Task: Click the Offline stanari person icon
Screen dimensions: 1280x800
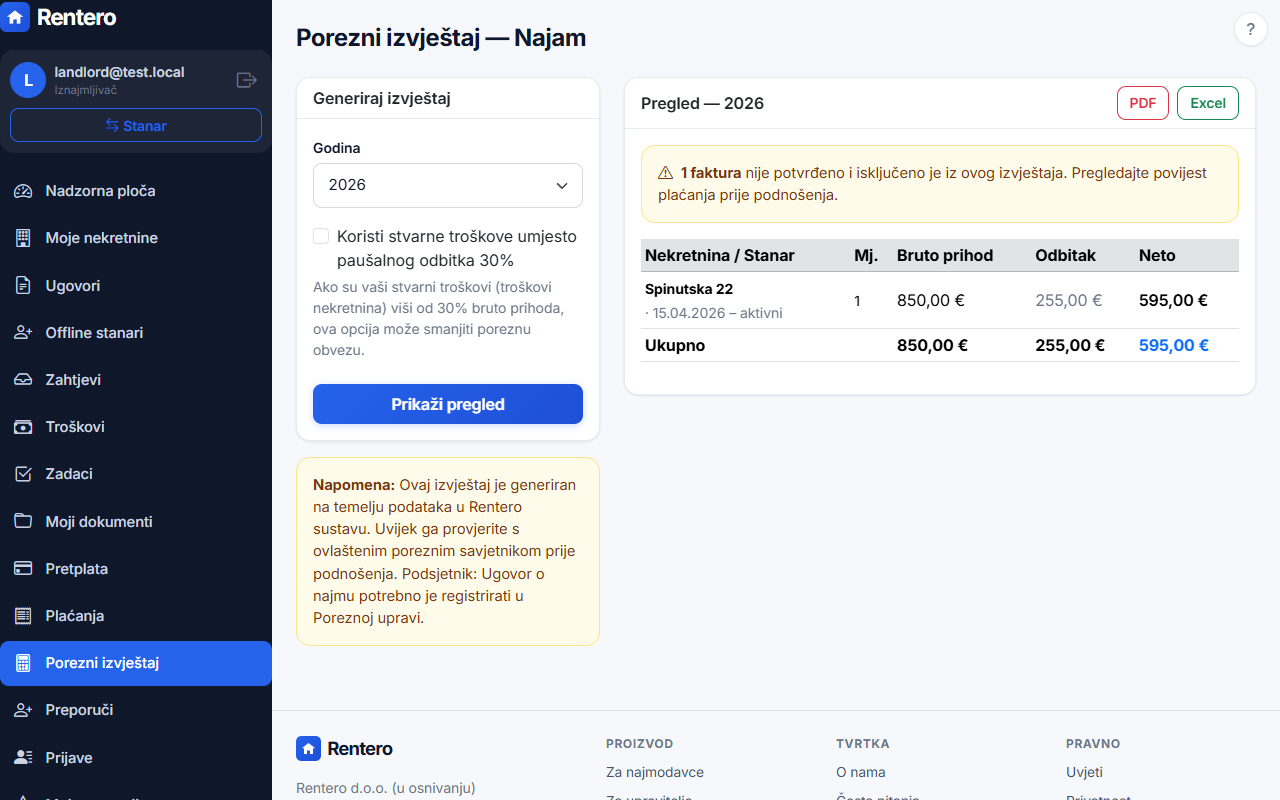Action: click(24, 333)
